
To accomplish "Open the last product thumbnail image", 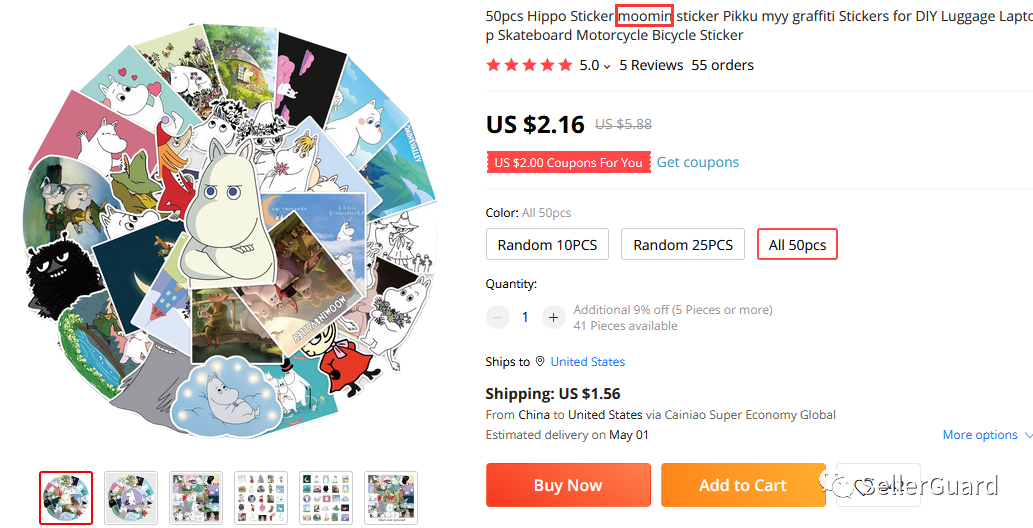I will [x=391, y=498].
